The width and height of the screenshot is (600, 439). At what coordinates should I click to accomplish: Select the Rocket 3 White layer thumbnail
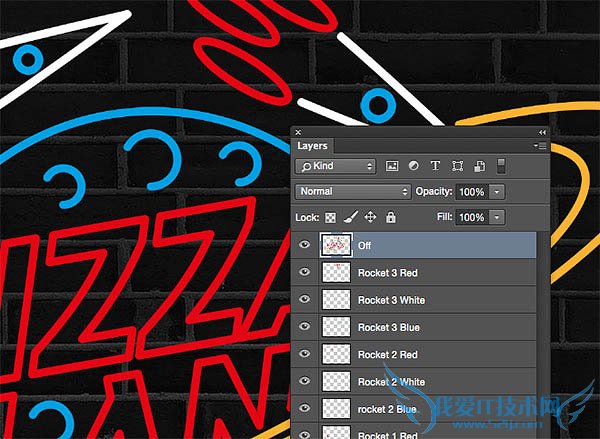[336, 300]
